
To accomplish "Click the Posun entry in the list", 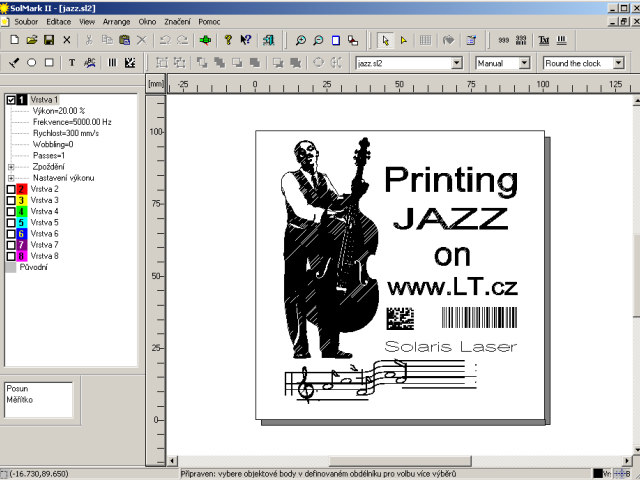I will (x=17, y=389).
